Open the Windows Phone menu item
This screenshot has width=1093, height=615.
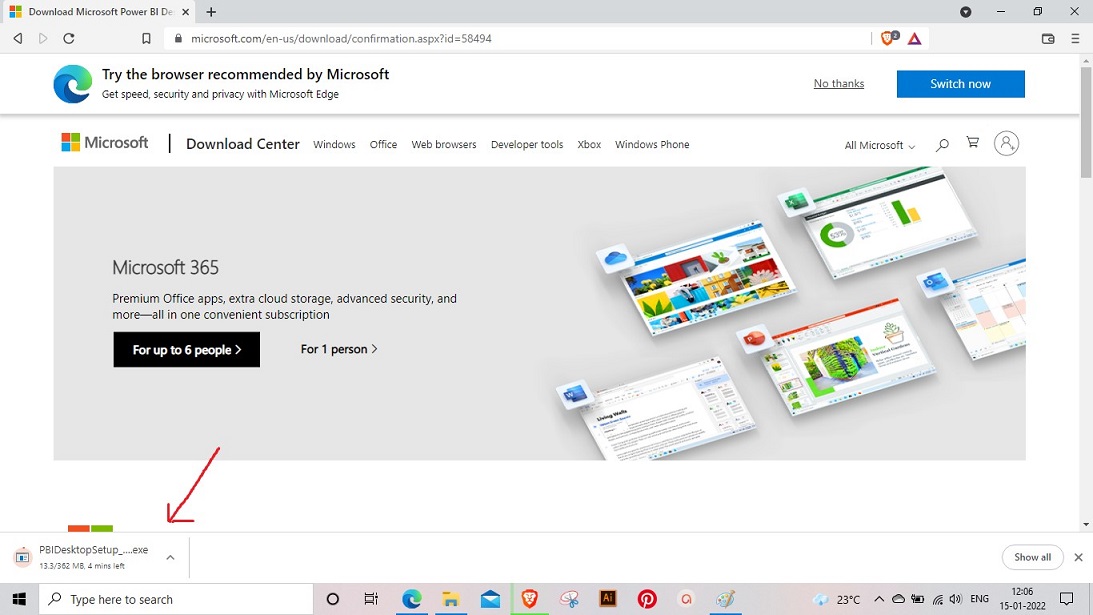[x=652, y=144]
